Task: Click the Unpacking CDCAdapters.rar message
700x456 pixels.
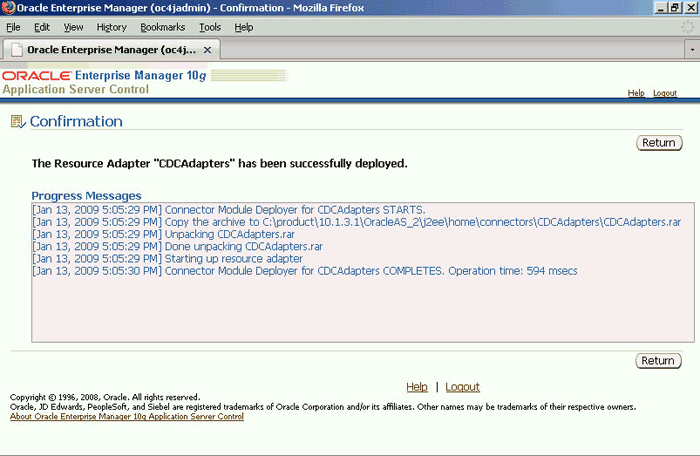Action: click(x=163, y=234)
